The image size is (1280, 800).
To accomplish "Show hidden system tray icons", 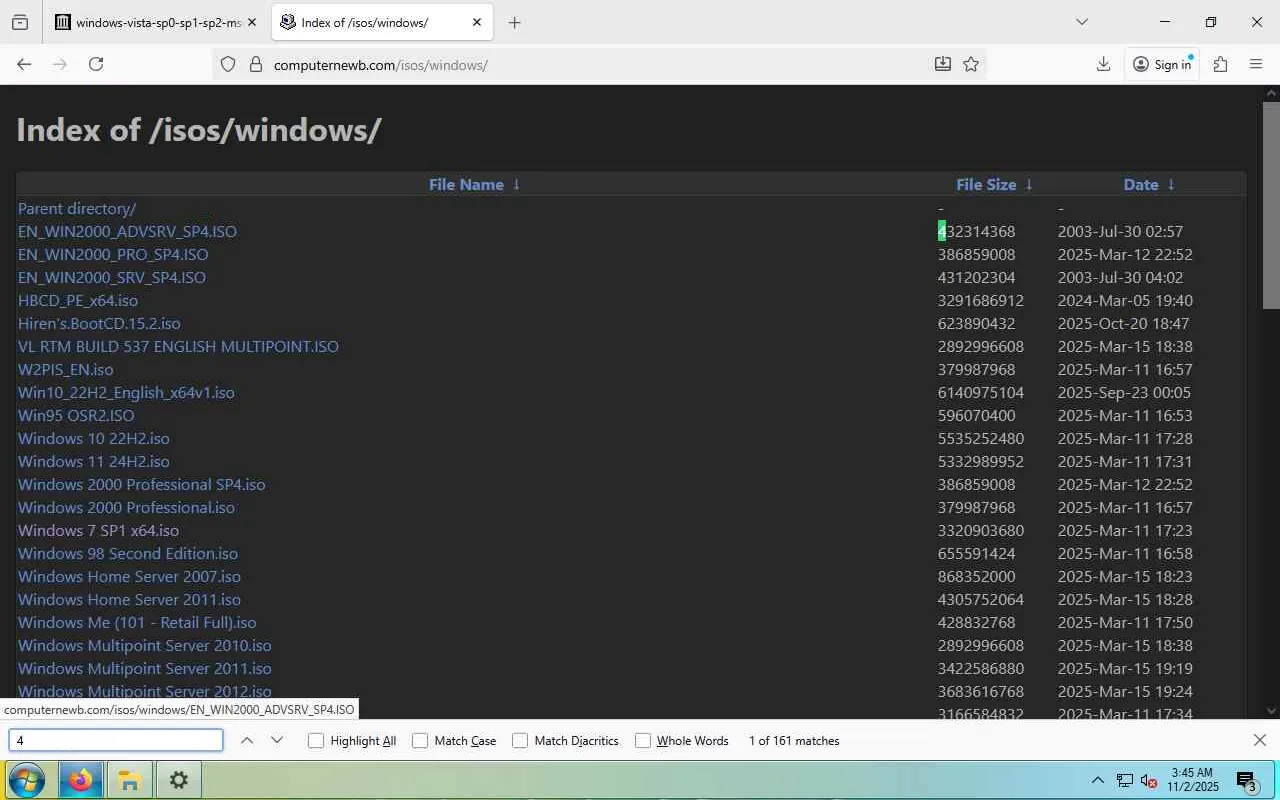I will click(x=1097, y=780).
